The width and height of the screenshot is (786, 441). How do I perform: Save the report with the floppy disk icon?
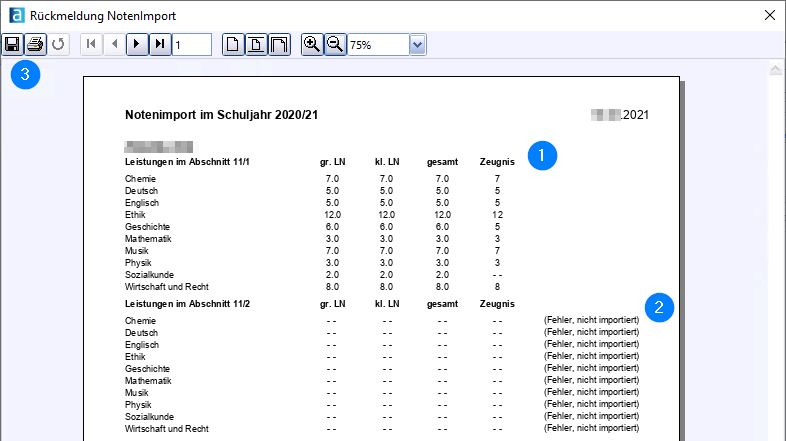click(12, 45)
